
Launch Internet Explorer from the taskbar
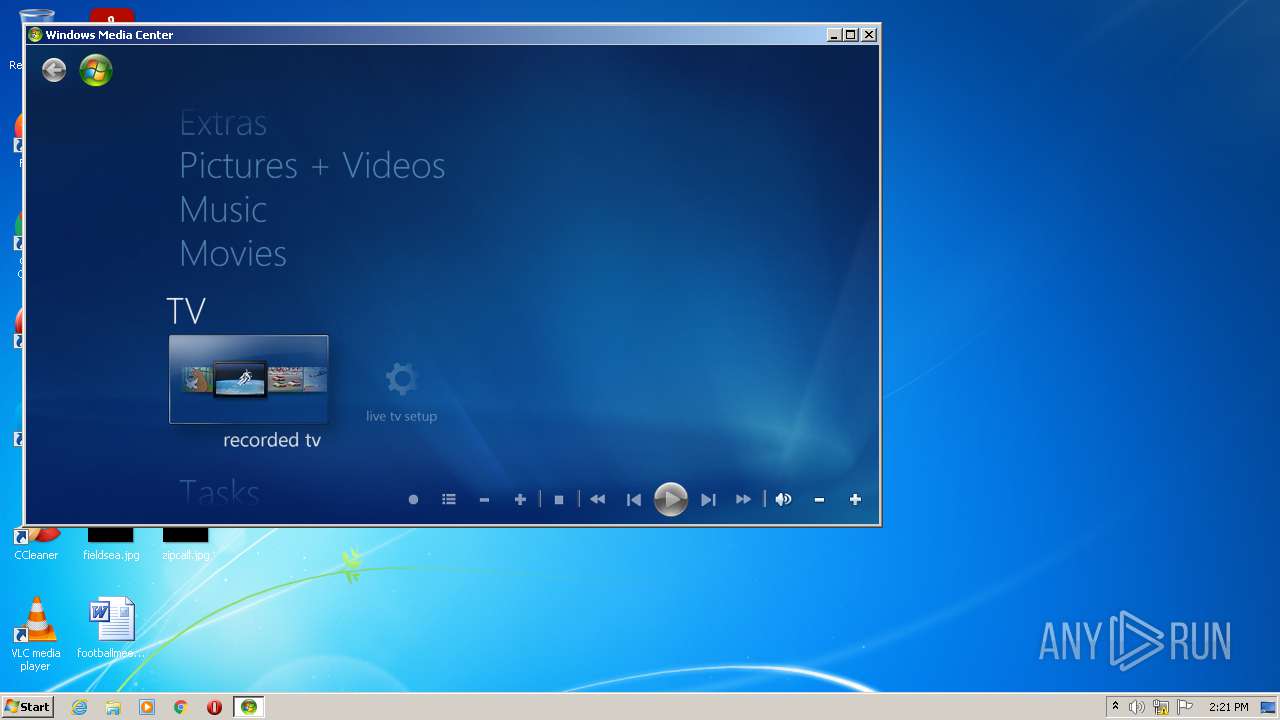coord(79,707)
